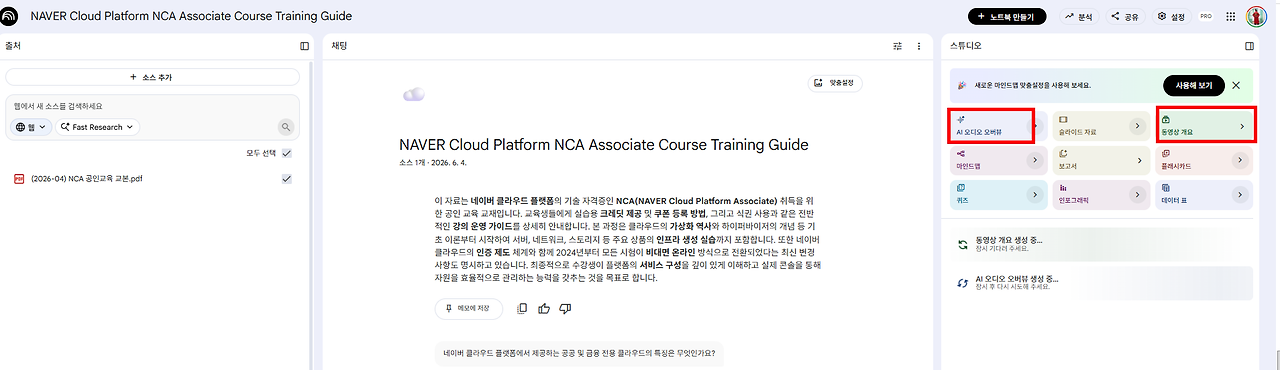
Task: Open the user account avatar
Action: coord(1256,17)
